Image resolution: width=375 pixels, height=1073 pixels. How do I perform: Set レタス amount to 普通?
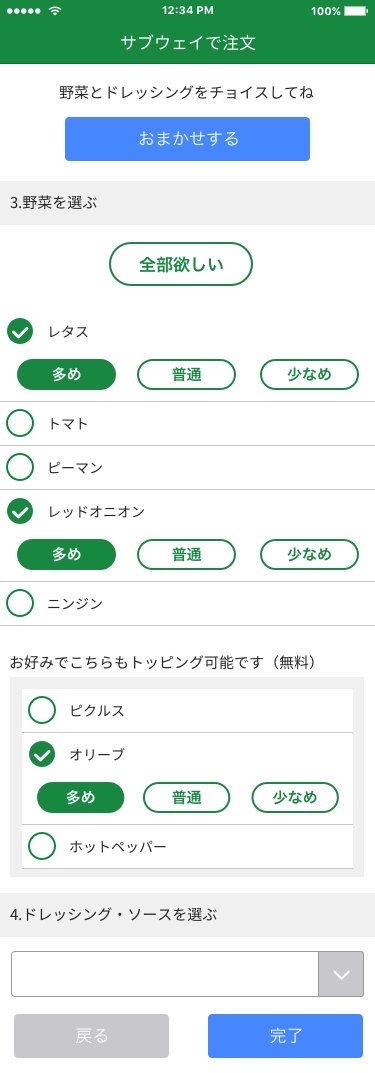[186, 374]
